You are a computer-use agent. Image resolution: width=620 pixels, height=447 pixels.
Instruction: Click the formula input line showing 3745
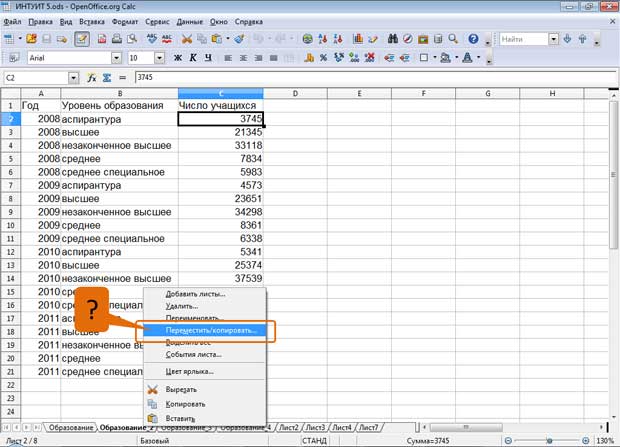point(376,78)
